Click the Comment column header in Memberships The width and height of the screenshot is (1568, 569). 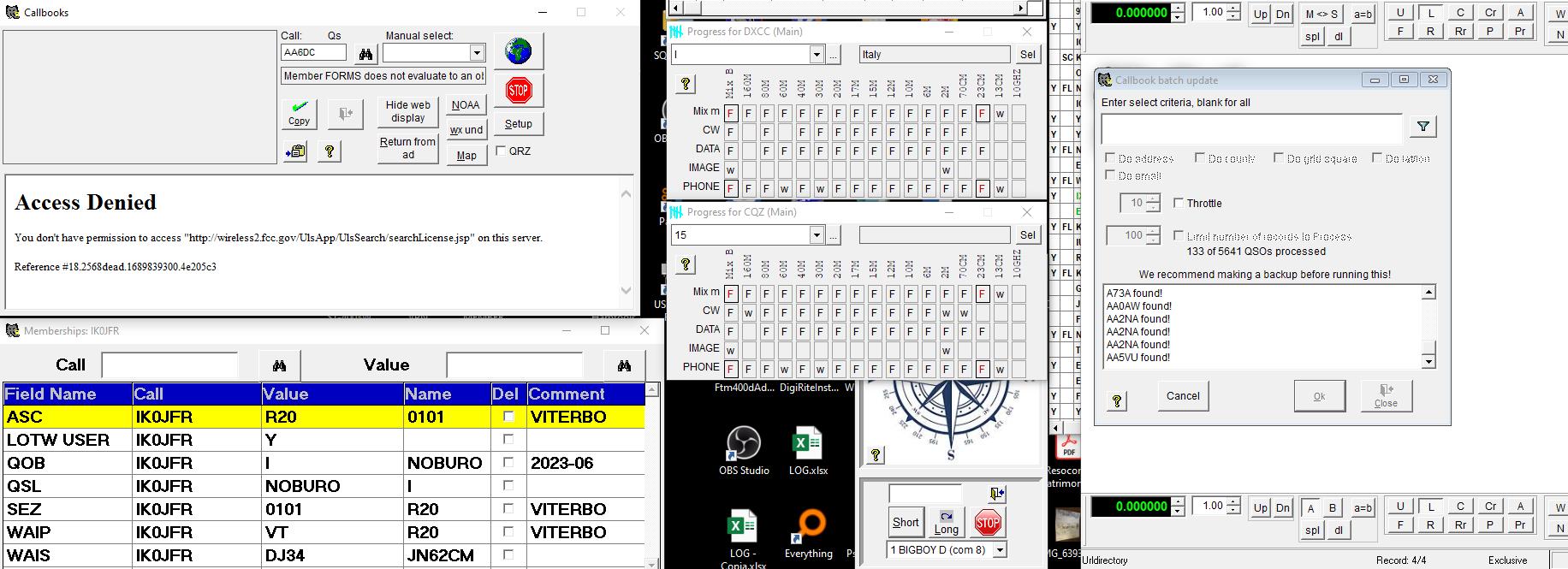click(585, 394)
